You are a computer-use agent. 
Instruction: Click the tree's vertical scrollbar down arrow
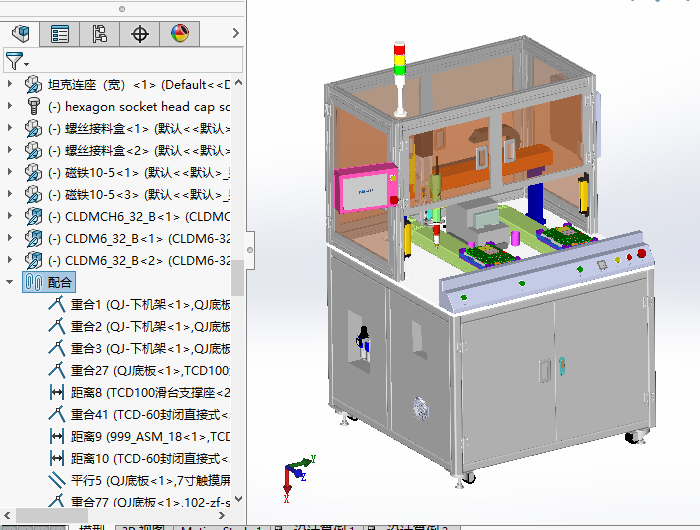pyautogui.click(x=238, y=499)
